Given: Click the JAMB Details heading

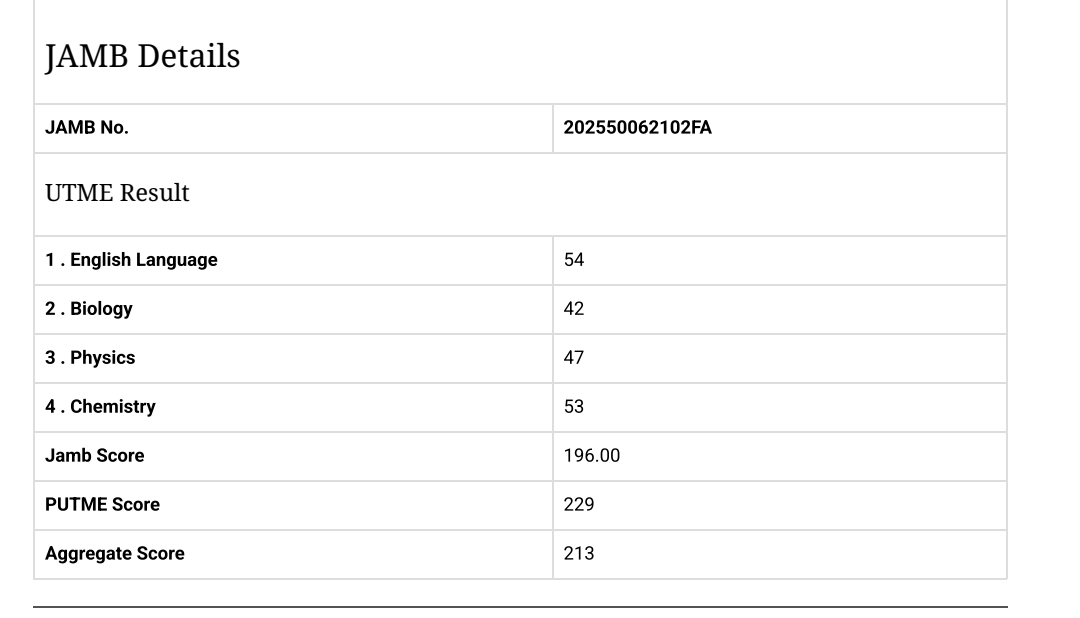Looking at the screenshot, I should 143,57.
